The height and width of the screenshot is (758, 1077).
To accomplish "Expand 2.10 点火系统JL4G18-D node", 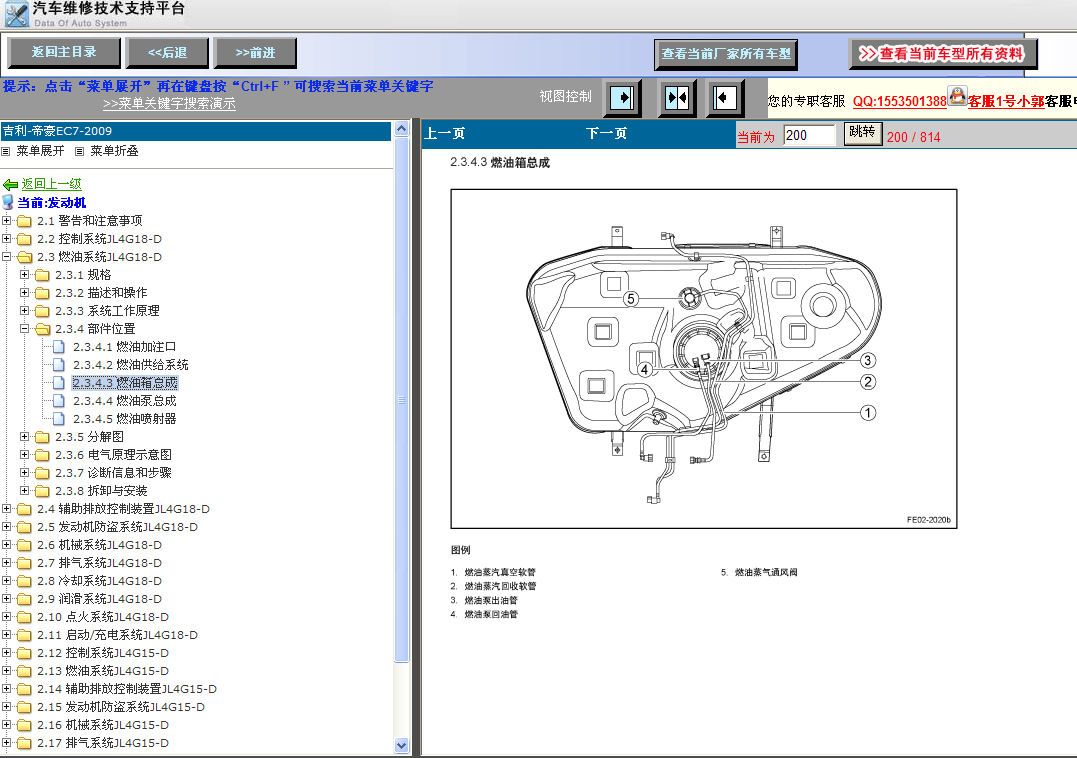I will 7,617.
